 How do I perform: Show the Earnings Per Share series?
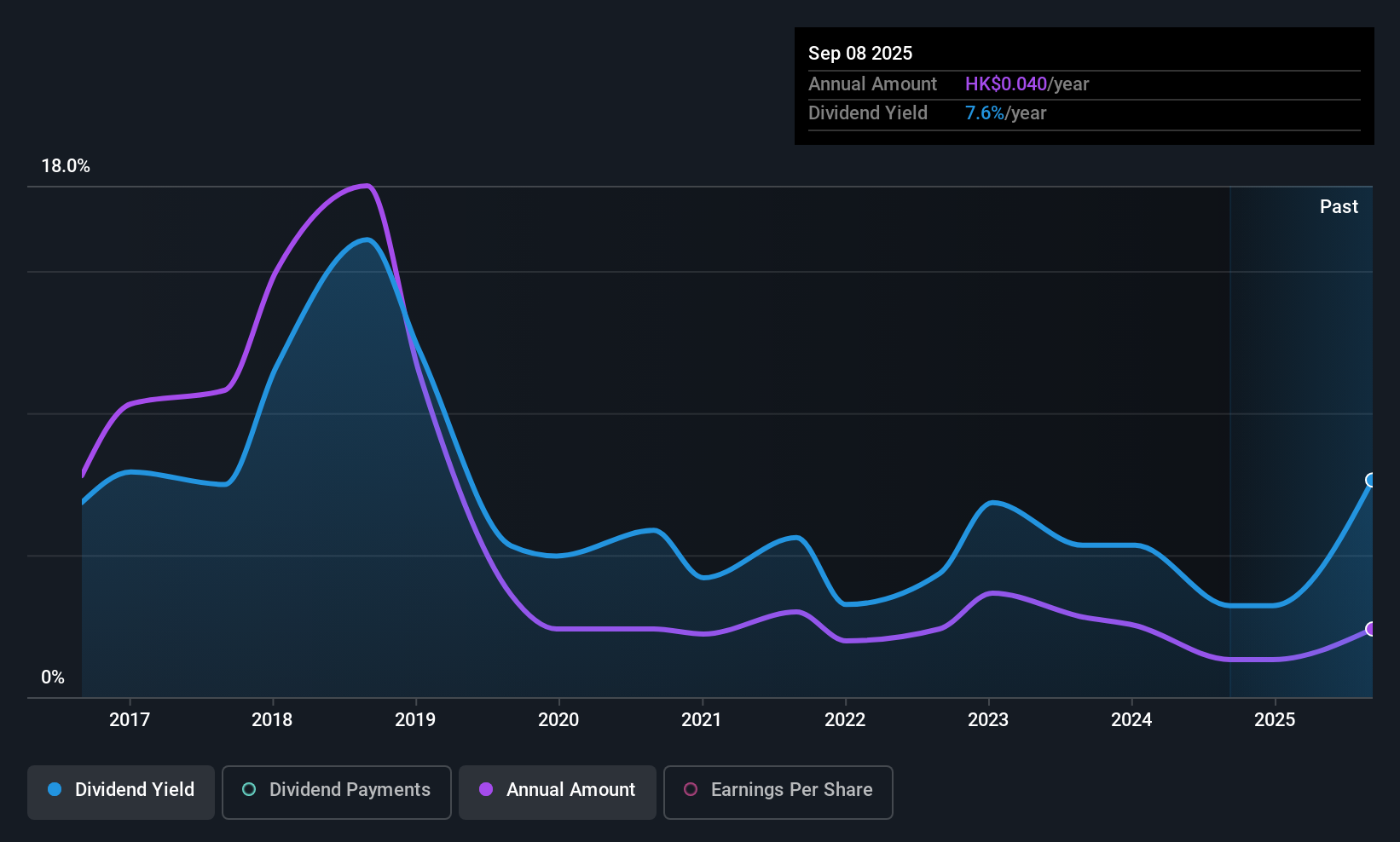pos(778,793)
